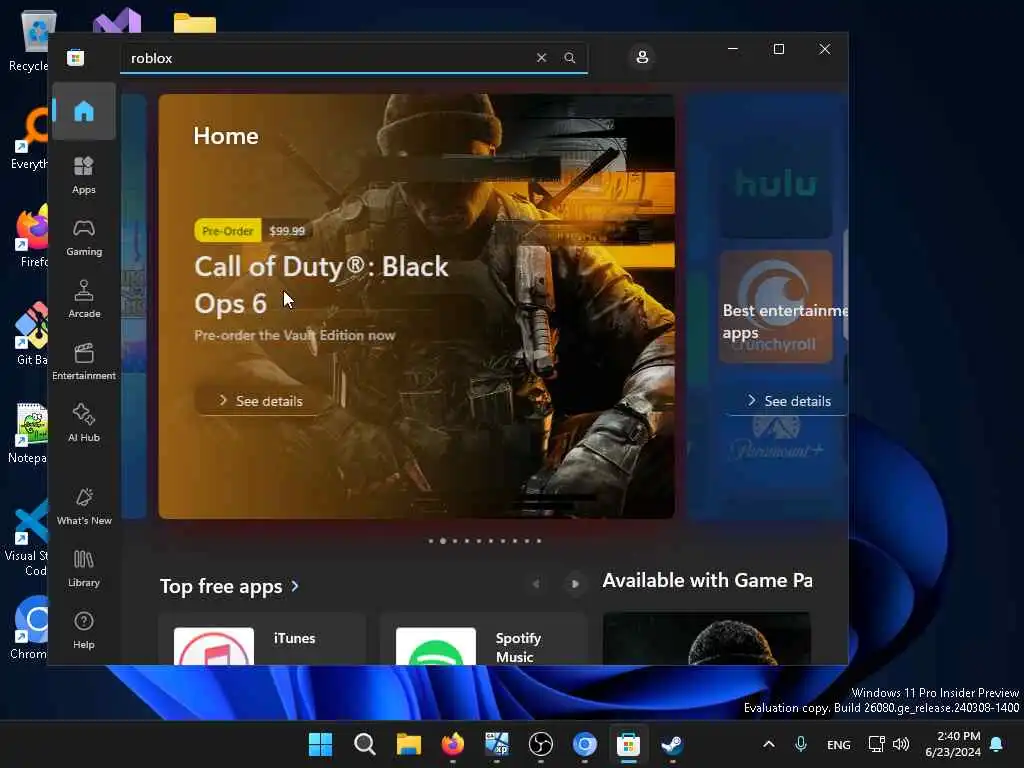Open the volume tray icon

tap(902, 744)
